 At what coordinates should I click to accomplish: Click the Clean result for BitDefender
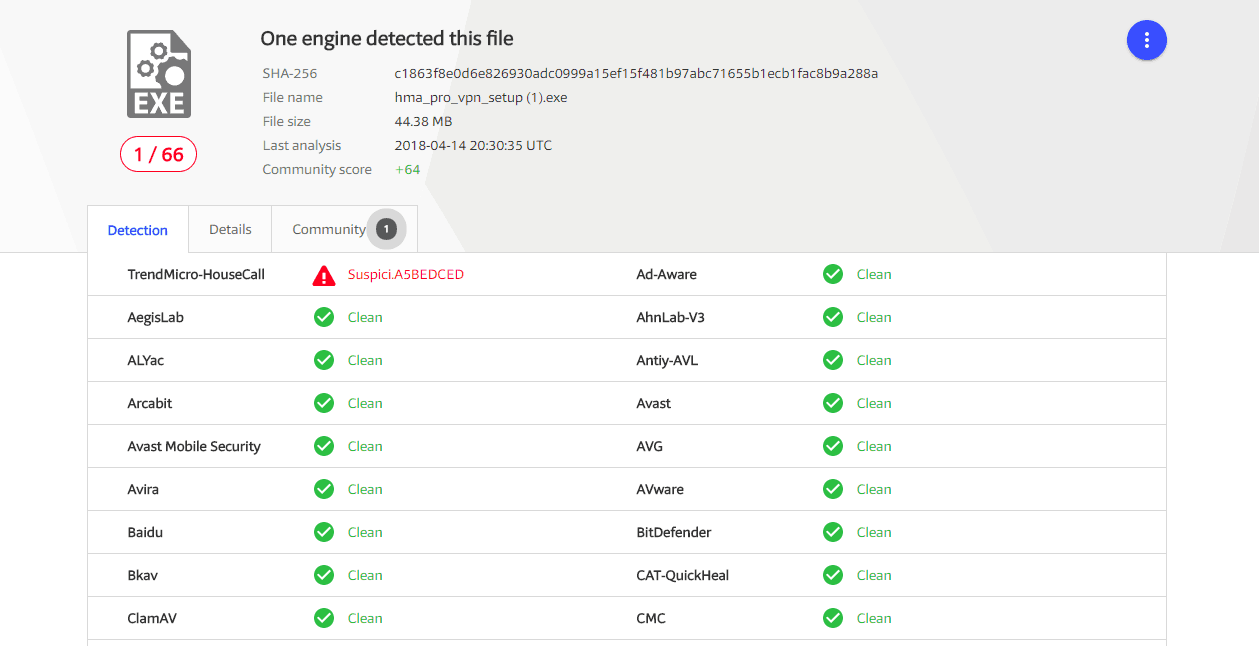click(874, 532)
